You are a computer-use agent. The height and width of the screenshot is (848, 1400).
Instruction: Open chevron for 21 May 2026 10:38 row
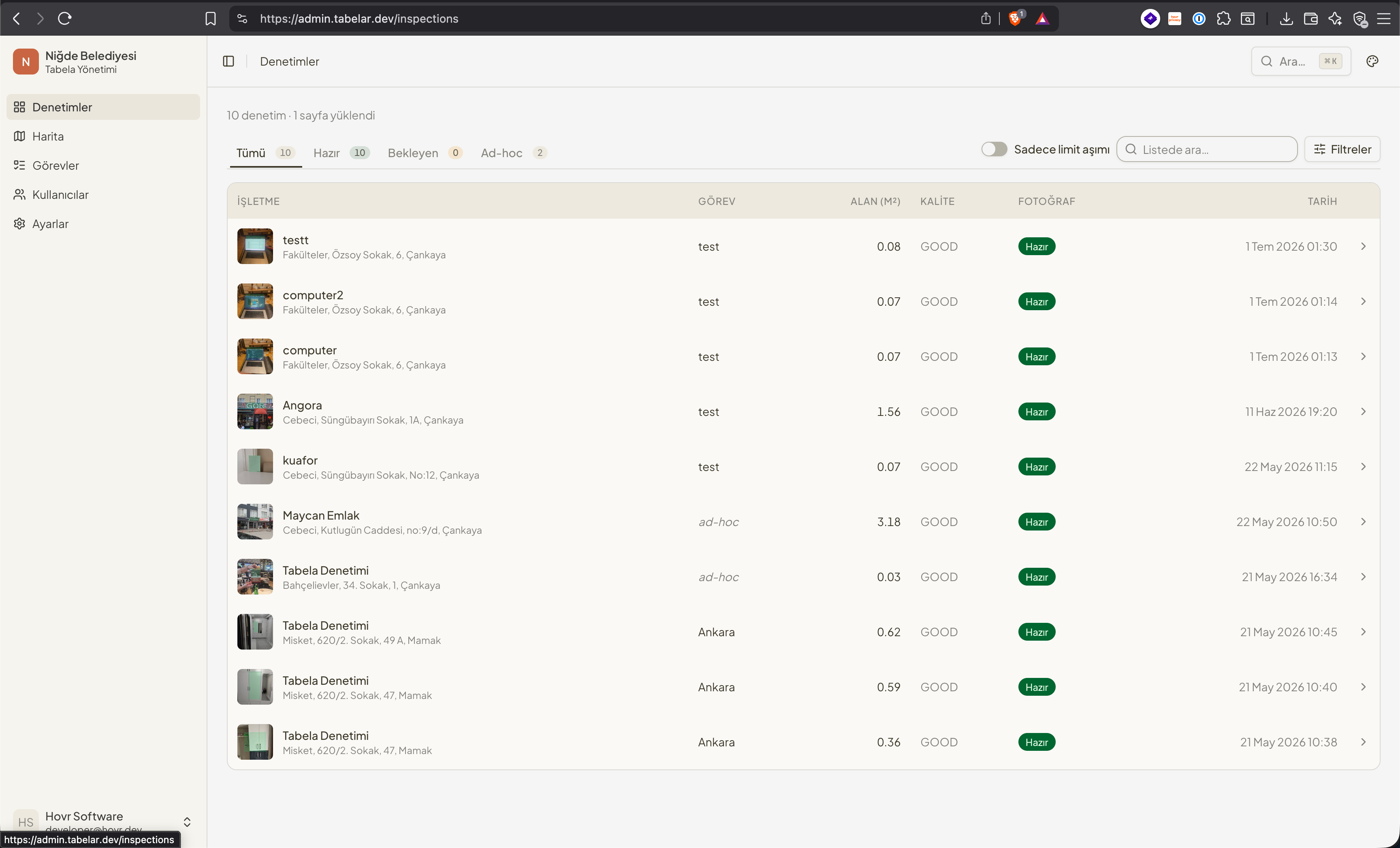point(1363,742)
